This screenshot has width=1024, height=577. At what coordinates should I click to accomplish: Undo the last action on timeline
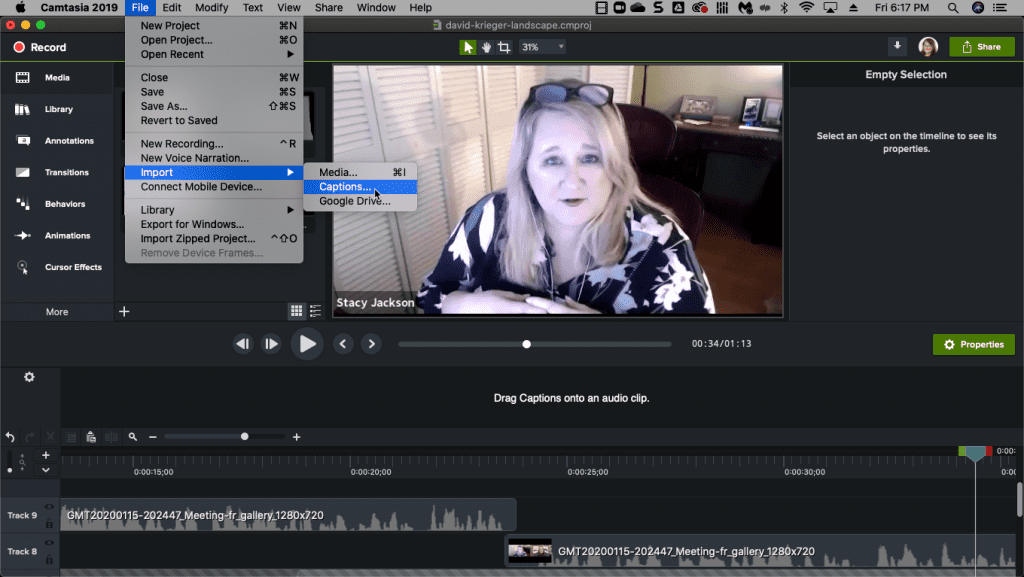click(x=10, y=437)
